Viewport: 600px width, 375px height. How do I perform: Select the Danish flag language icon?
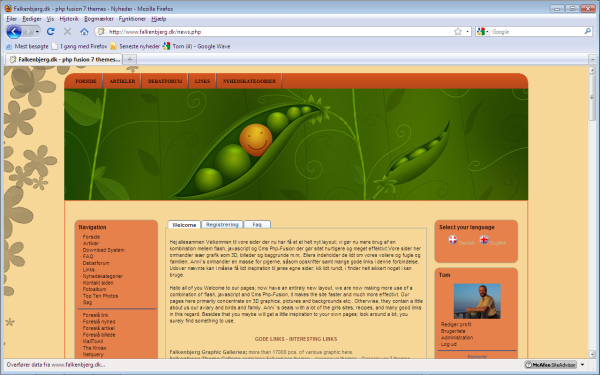(453, 240)
